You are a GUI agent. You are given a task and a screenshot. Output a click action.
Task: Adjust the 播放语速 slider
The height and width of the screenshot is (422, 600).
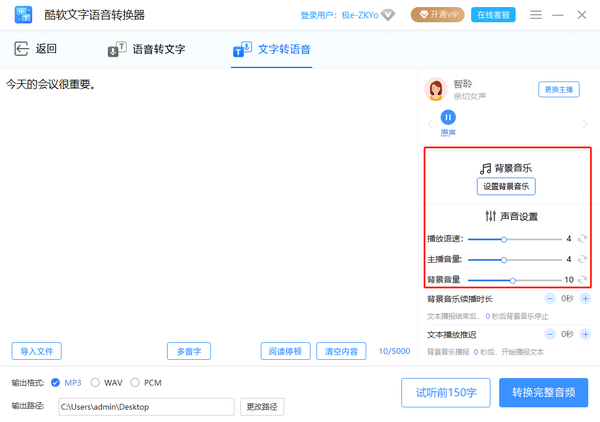tap(515, 240)
